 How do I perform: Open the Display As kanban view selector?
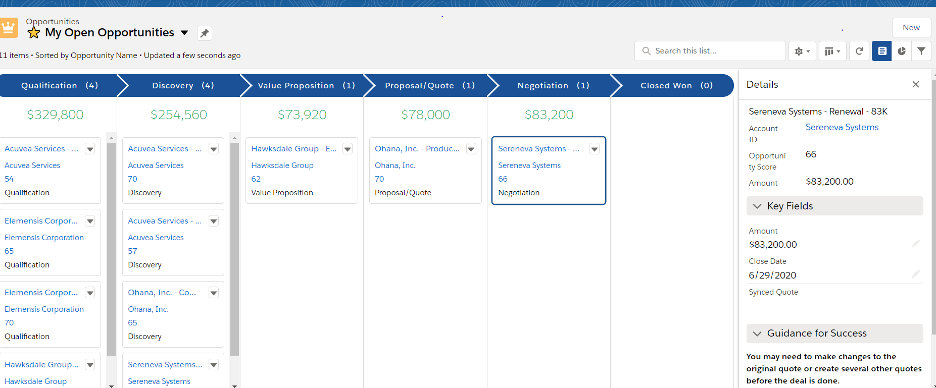(x=833, y=51)
